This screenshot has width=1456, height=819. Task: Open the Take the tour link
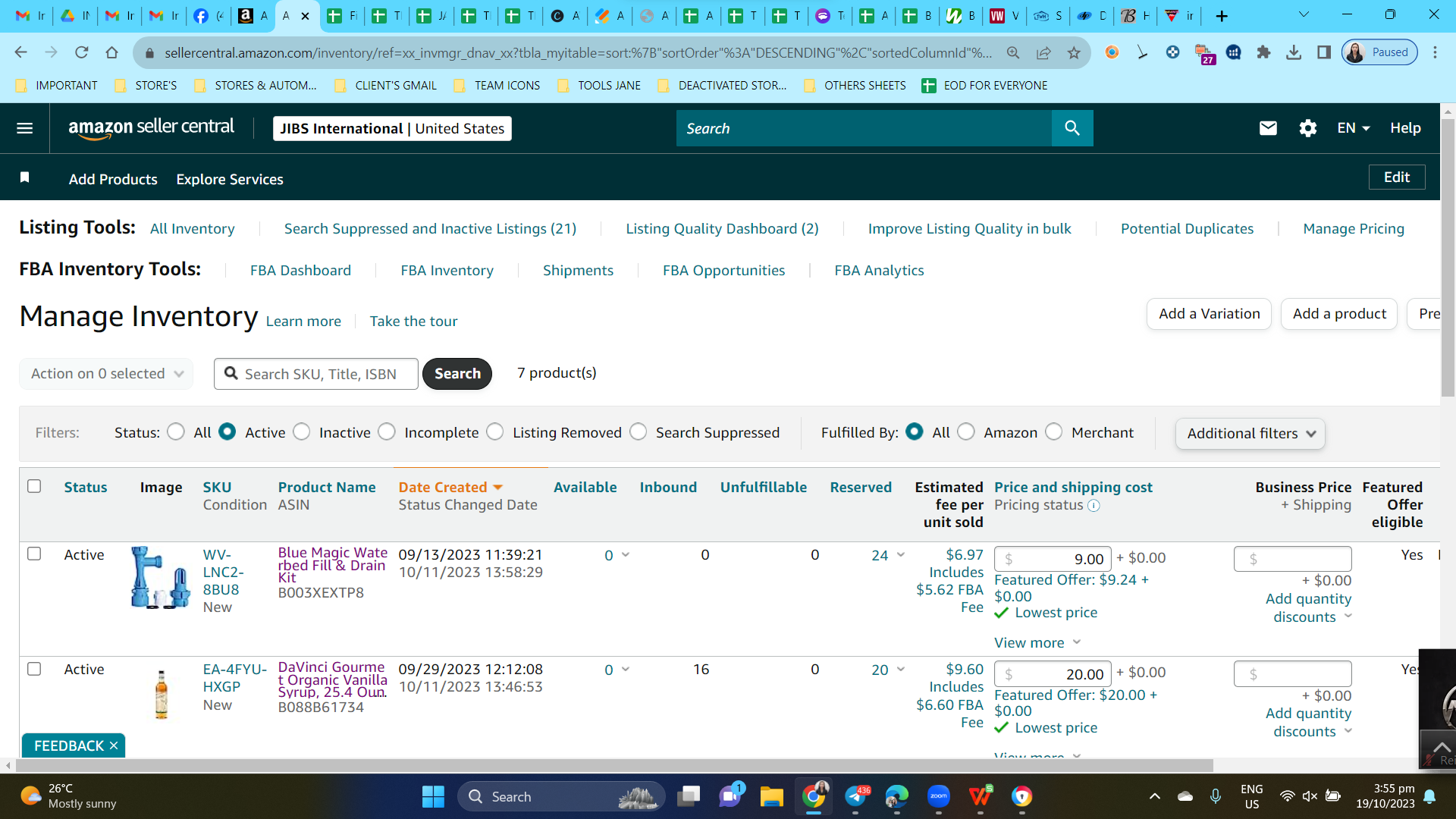pyautogui.click(x=413, y=322)
